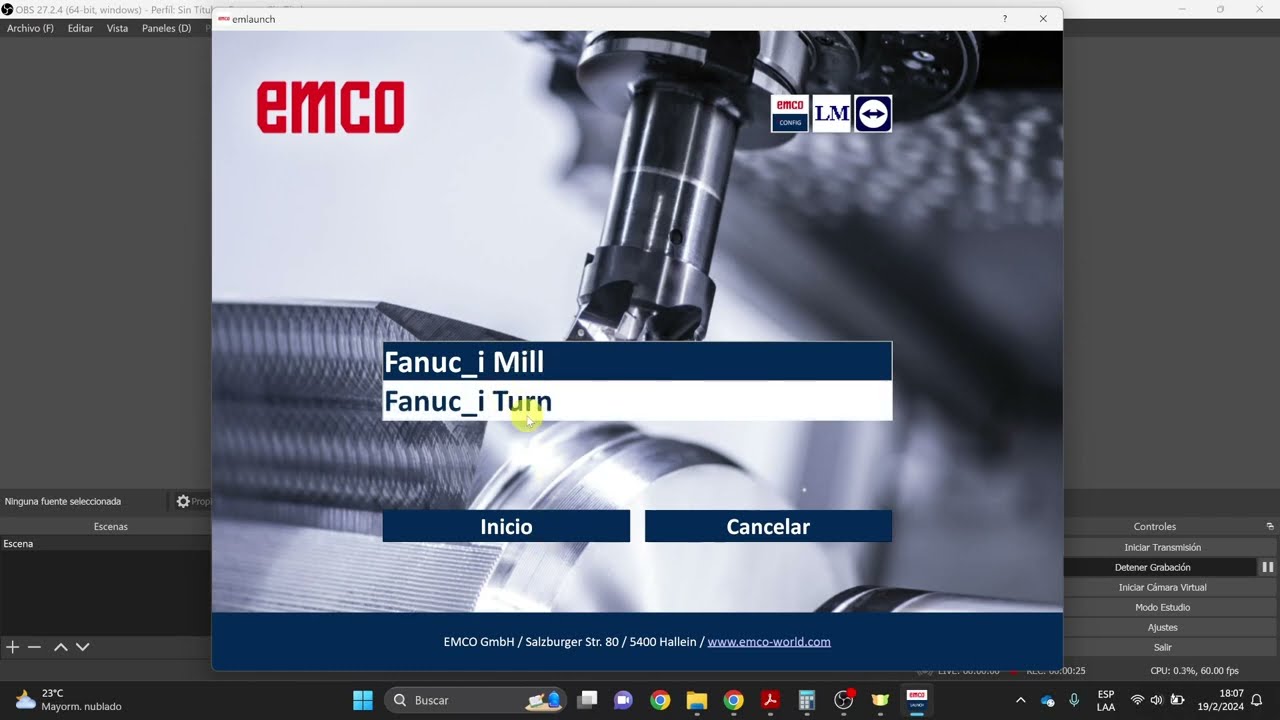Open the notifications bell icon
This screenshot has width=1280, height=720.
[x=1257, y=700]
